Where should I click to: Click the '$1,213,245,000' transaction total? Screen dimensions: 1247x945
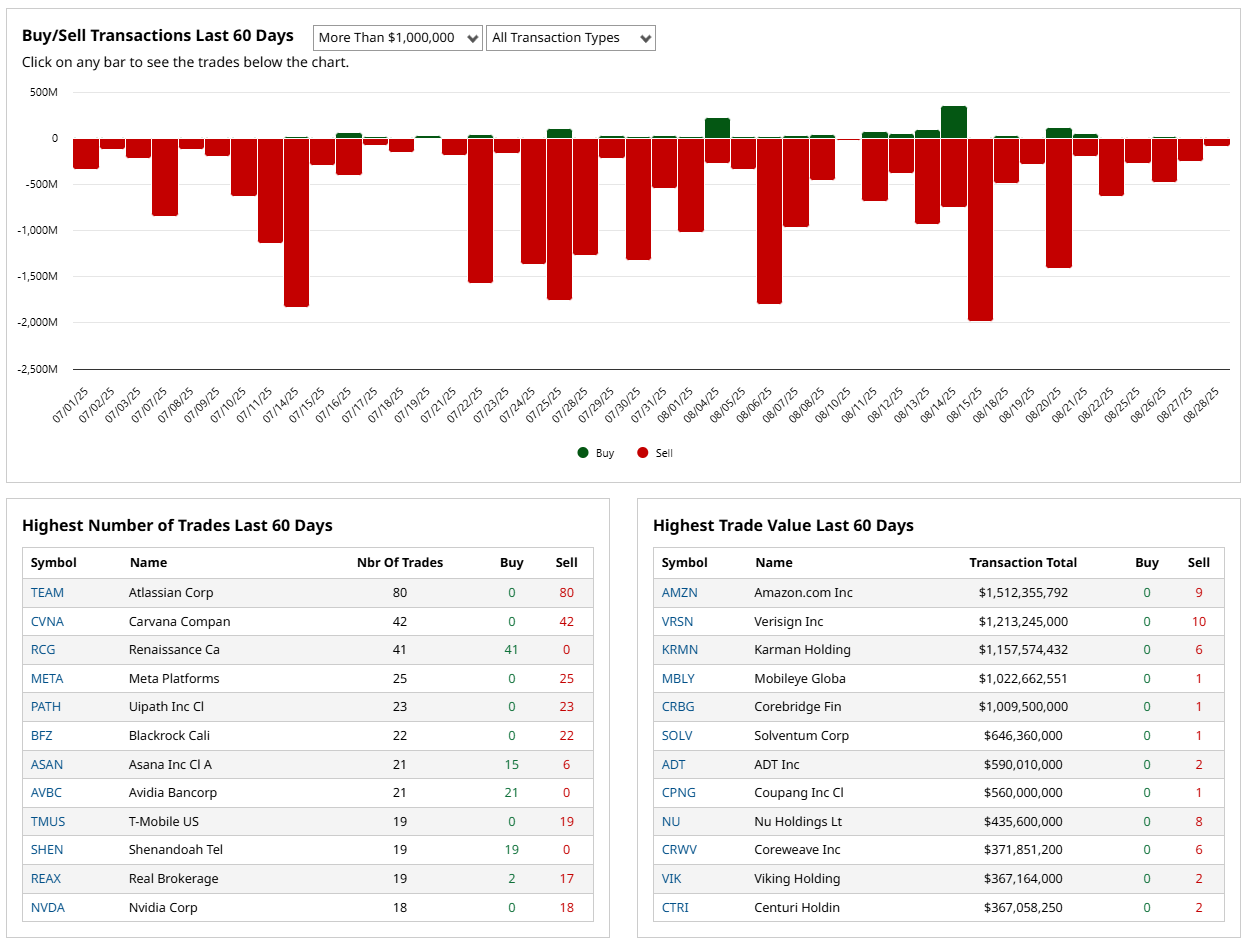[1023, 622]
